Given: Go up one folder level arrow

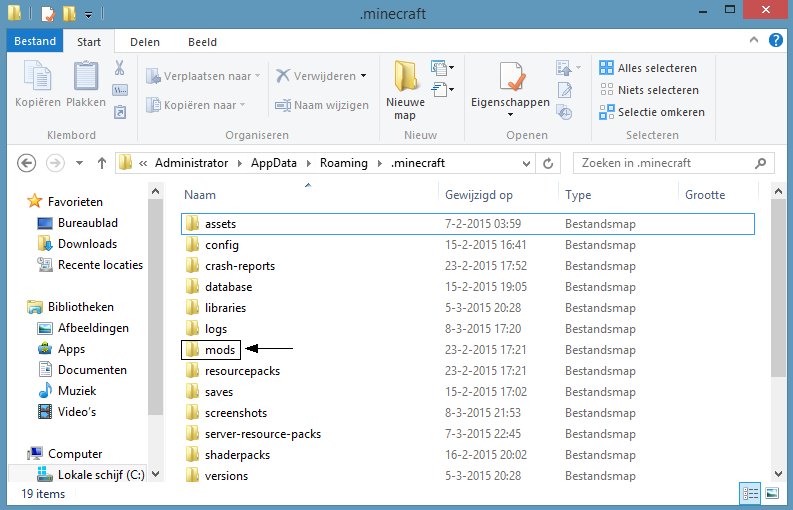Looking at the screenshot, I should coord(101,163).
